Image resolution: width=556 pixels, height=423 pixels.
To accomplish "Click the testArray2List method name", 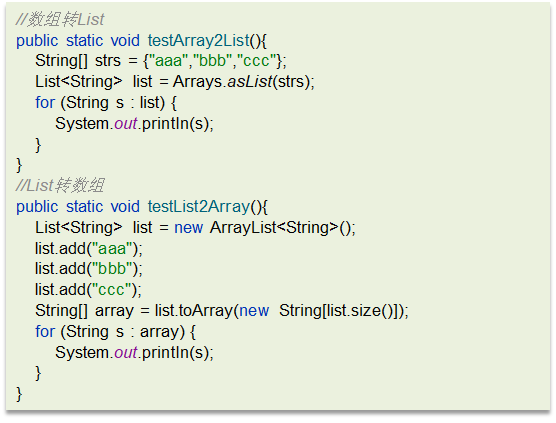I will click(x=199, y=40).
